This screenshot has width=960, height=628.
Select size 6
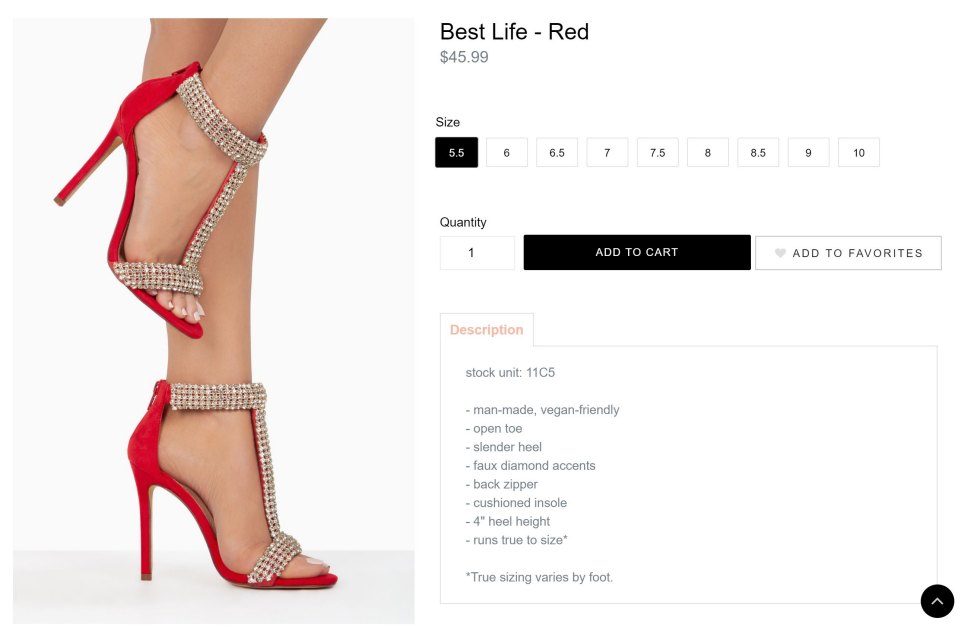tap(507, 152)
